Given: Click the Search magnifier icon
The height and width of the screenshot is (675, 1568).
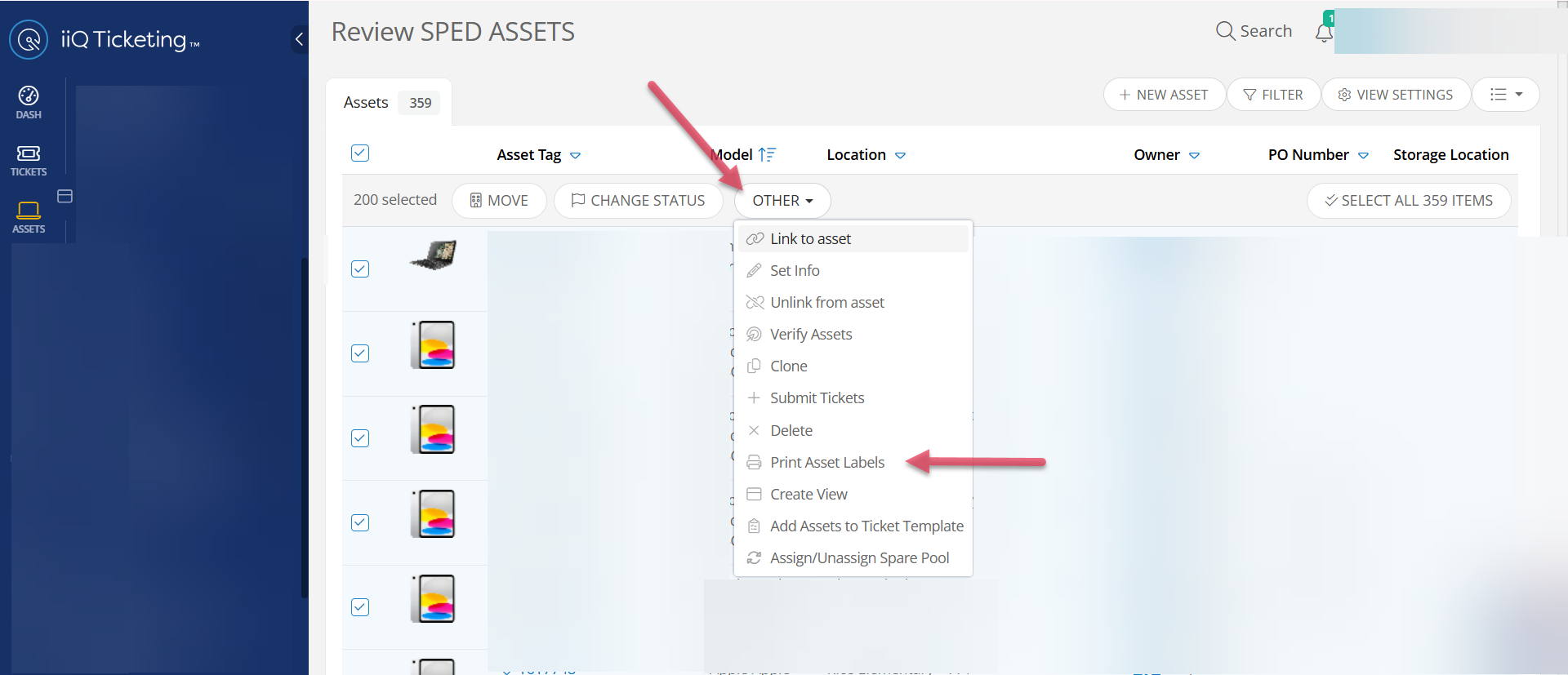Looking at the screenshot, I should point(1225,31).
